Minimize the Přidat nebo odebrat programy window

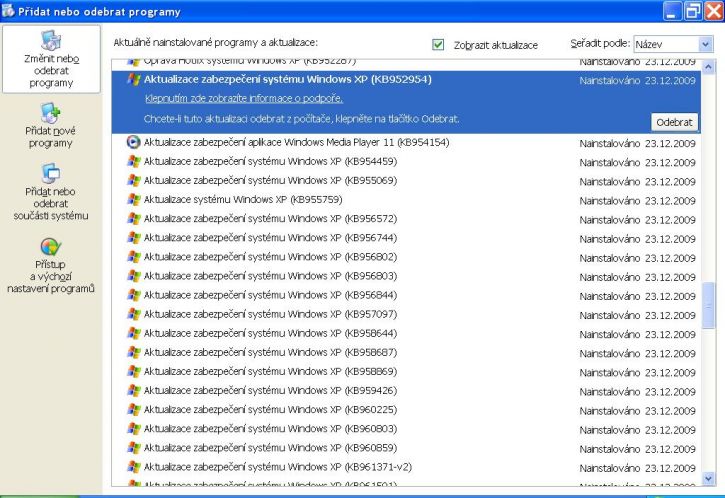672,11
